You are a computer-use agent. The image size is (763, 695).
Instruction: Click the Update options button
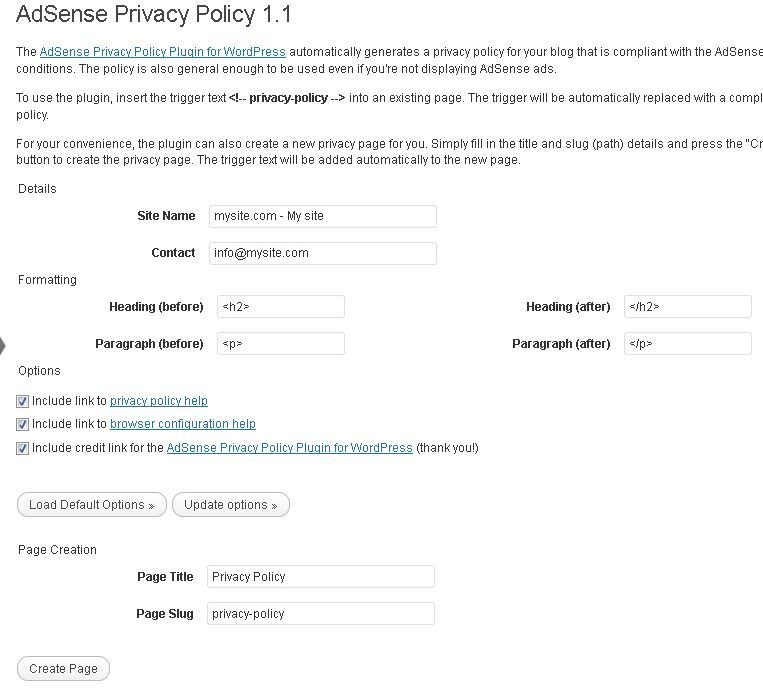tap(231, 505)
